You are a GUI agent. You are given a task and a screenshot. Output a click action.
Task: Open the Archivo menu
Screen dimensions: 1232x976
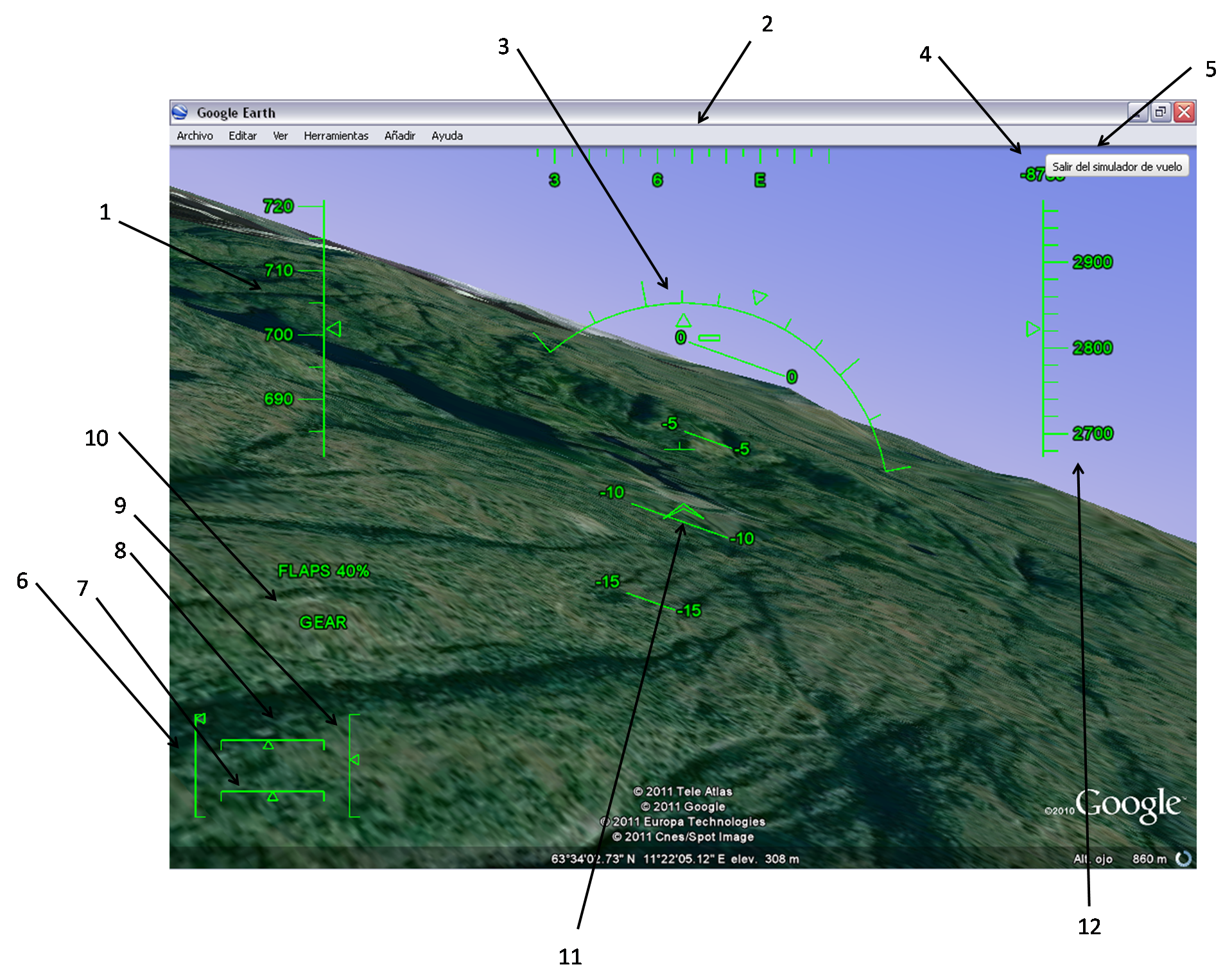(195, 135)
